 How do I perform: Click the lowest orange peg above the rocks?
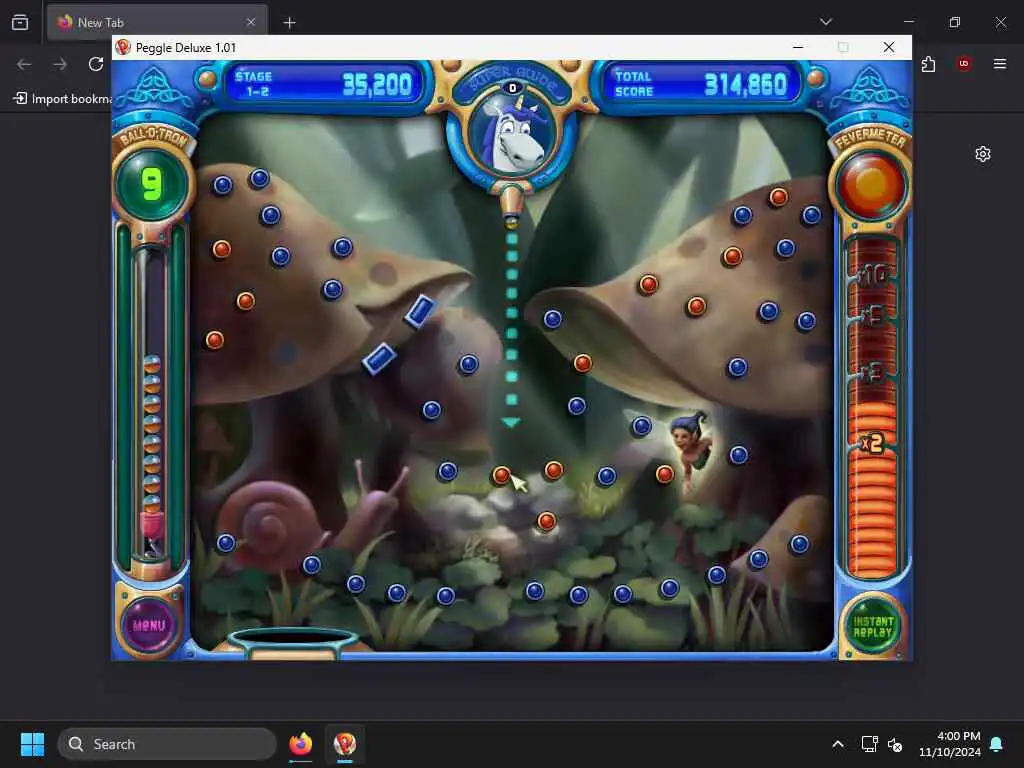pos(547,521)
